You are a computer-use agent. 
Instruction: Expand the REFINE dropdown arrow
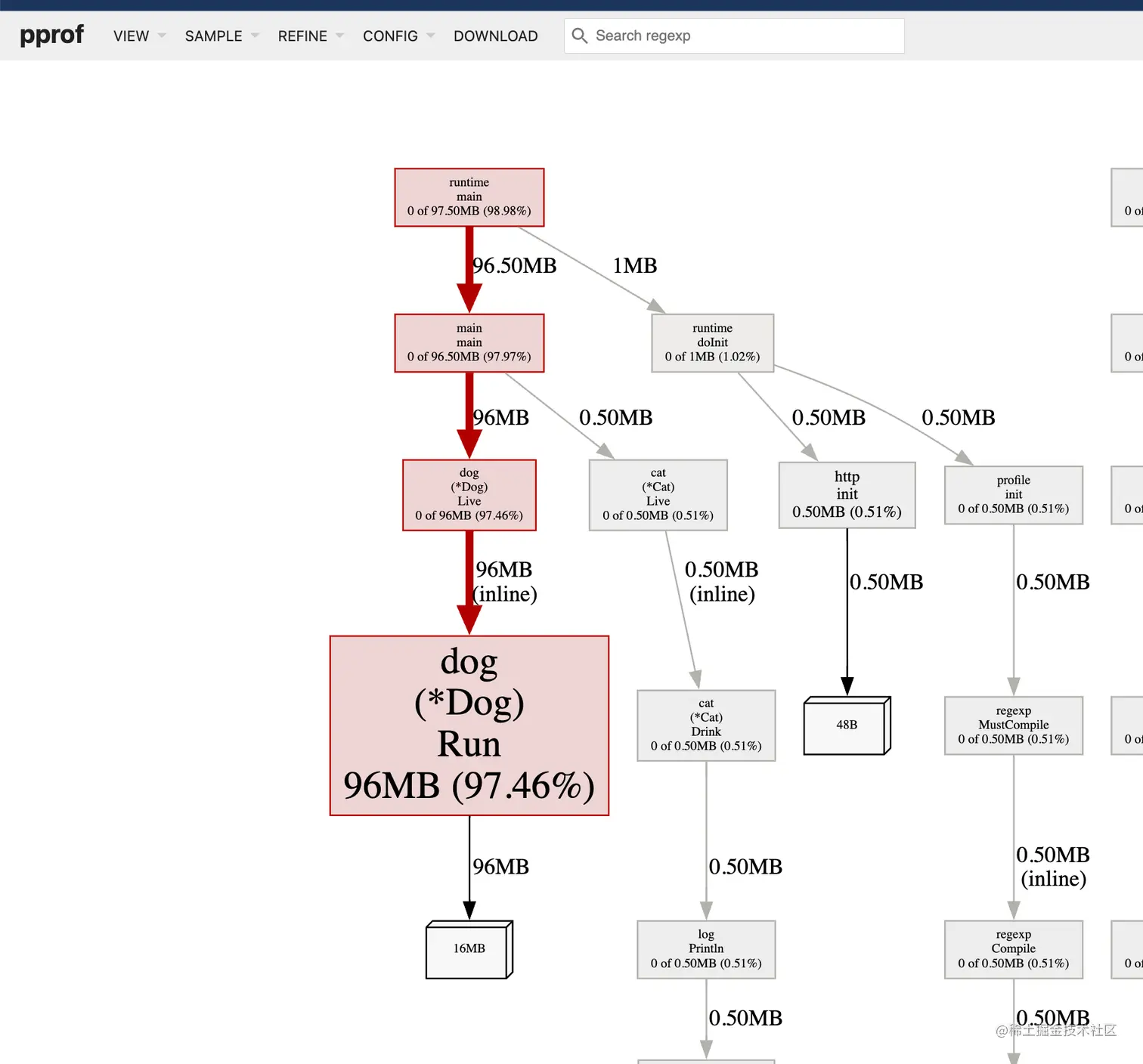click(x=339, y=36)
